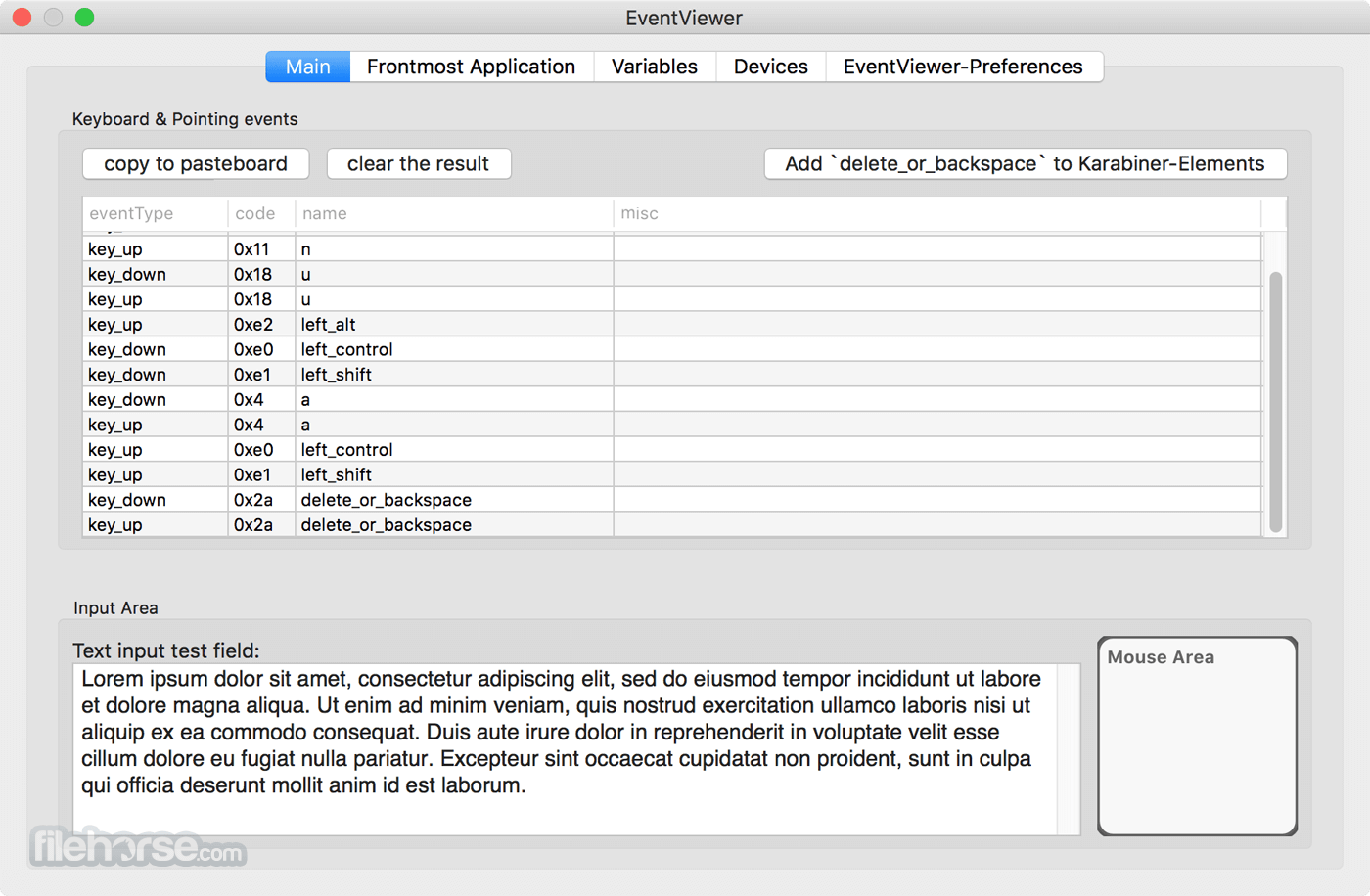
Task: Focus the Text input test field
Action: [576, 749]
